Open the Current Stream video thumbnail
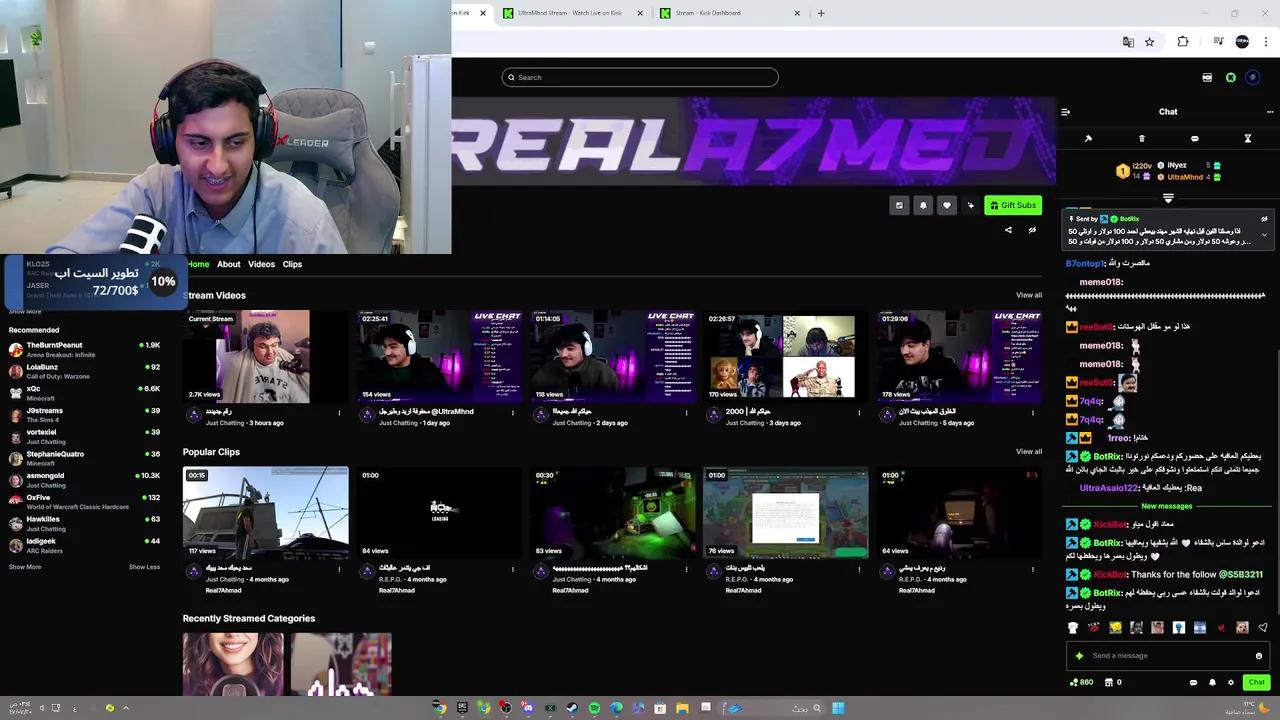The width and height of the screenshot is (1280, 720). coord(266,357)
